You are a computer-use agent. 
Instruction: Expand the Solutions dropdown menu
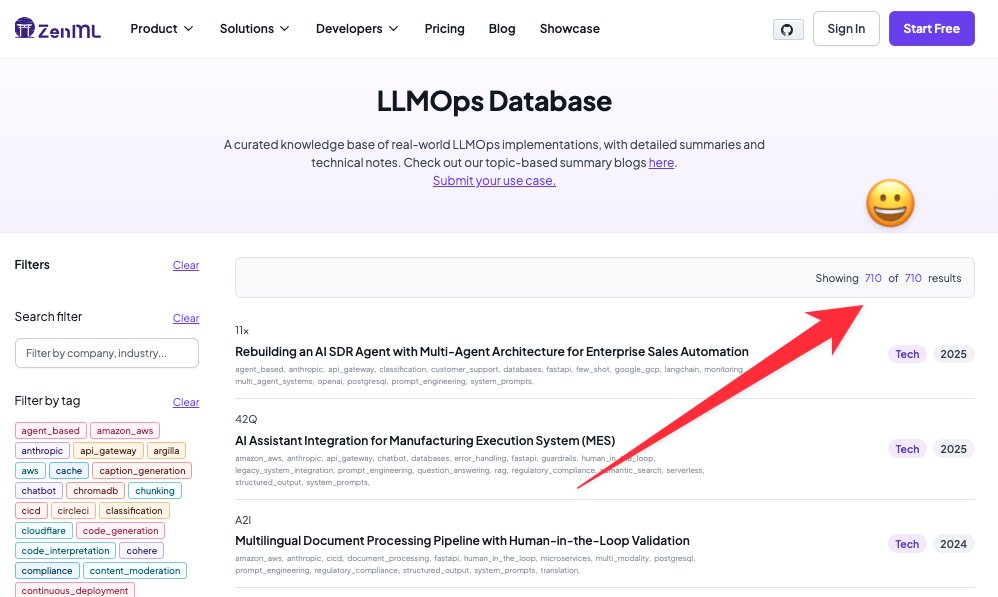(x=255, y=29)
